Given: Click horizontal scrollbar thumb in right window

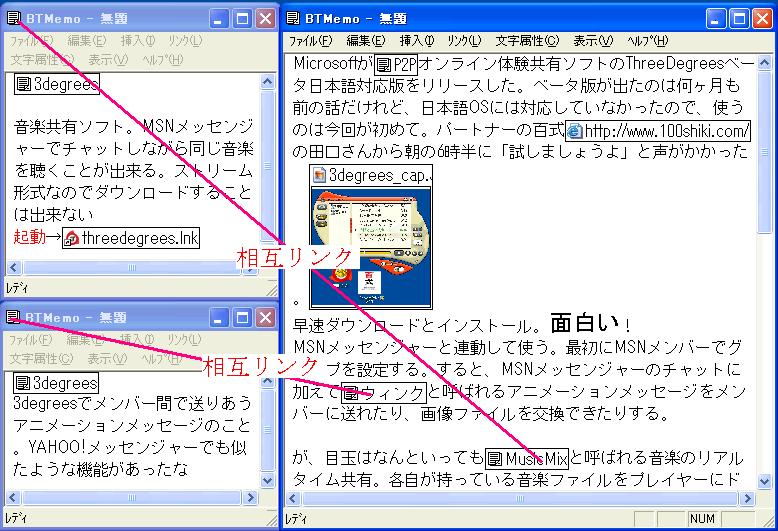Looking at the screenshot, I should click(x=519, y=498).
